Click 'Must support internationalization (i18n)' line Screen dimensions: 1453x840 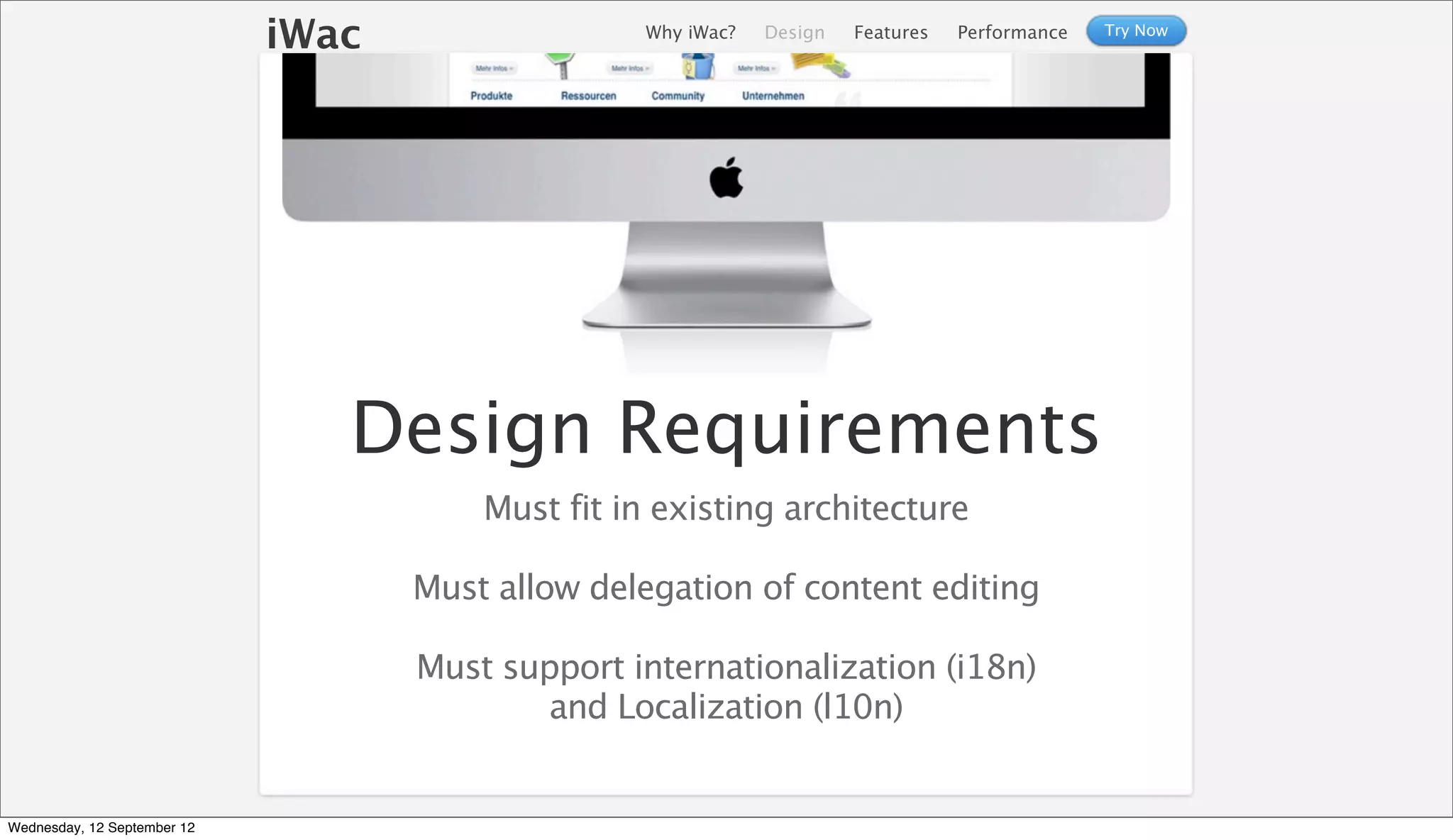pyautogui.click(x=726, y=667)
